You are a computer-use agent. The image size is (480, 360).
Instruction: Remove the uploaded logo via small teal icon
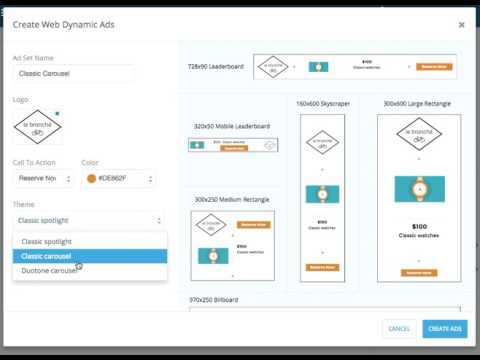point(57,114)
